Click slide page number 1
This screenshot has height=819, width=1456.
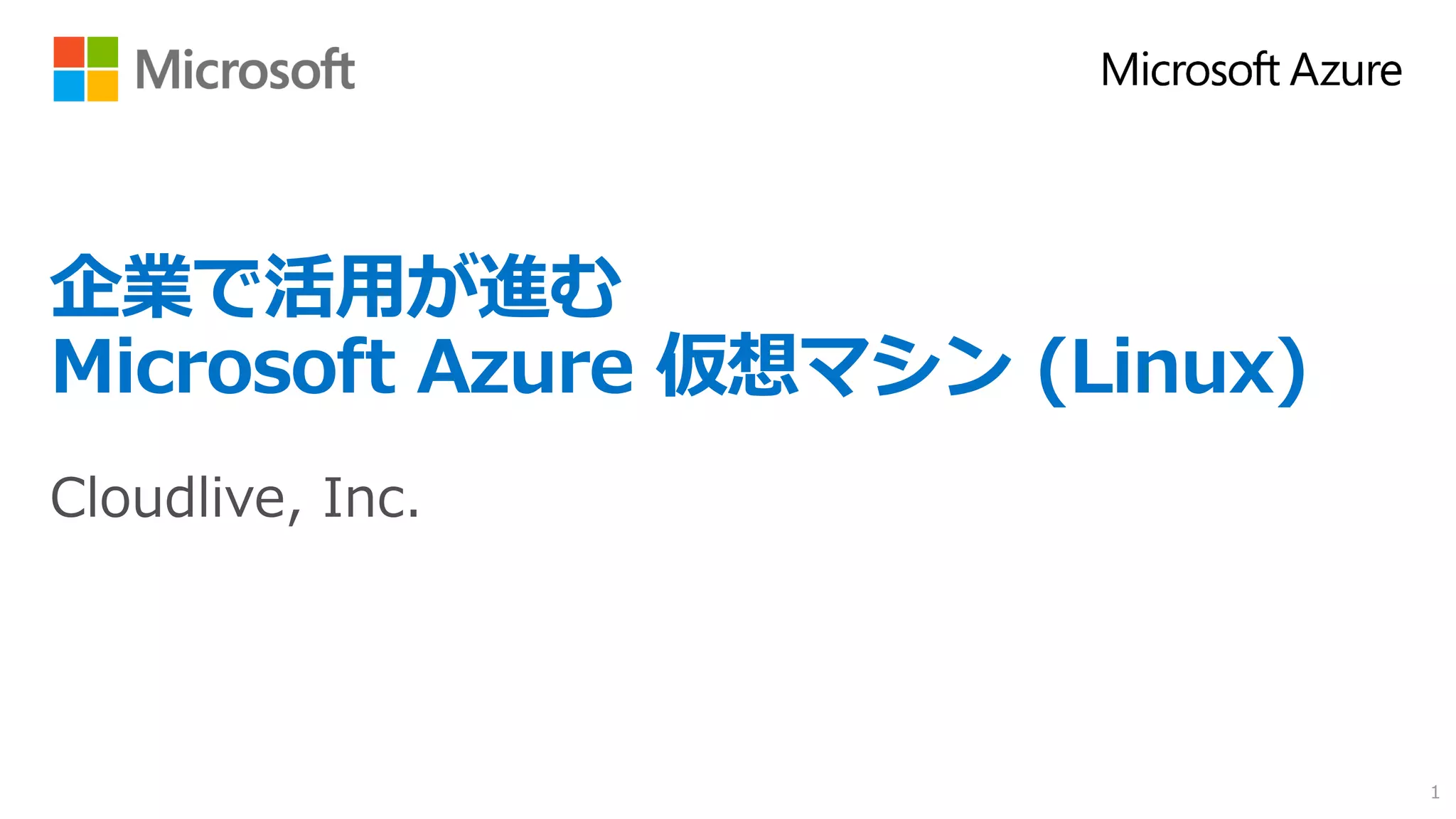point(1435,792)
